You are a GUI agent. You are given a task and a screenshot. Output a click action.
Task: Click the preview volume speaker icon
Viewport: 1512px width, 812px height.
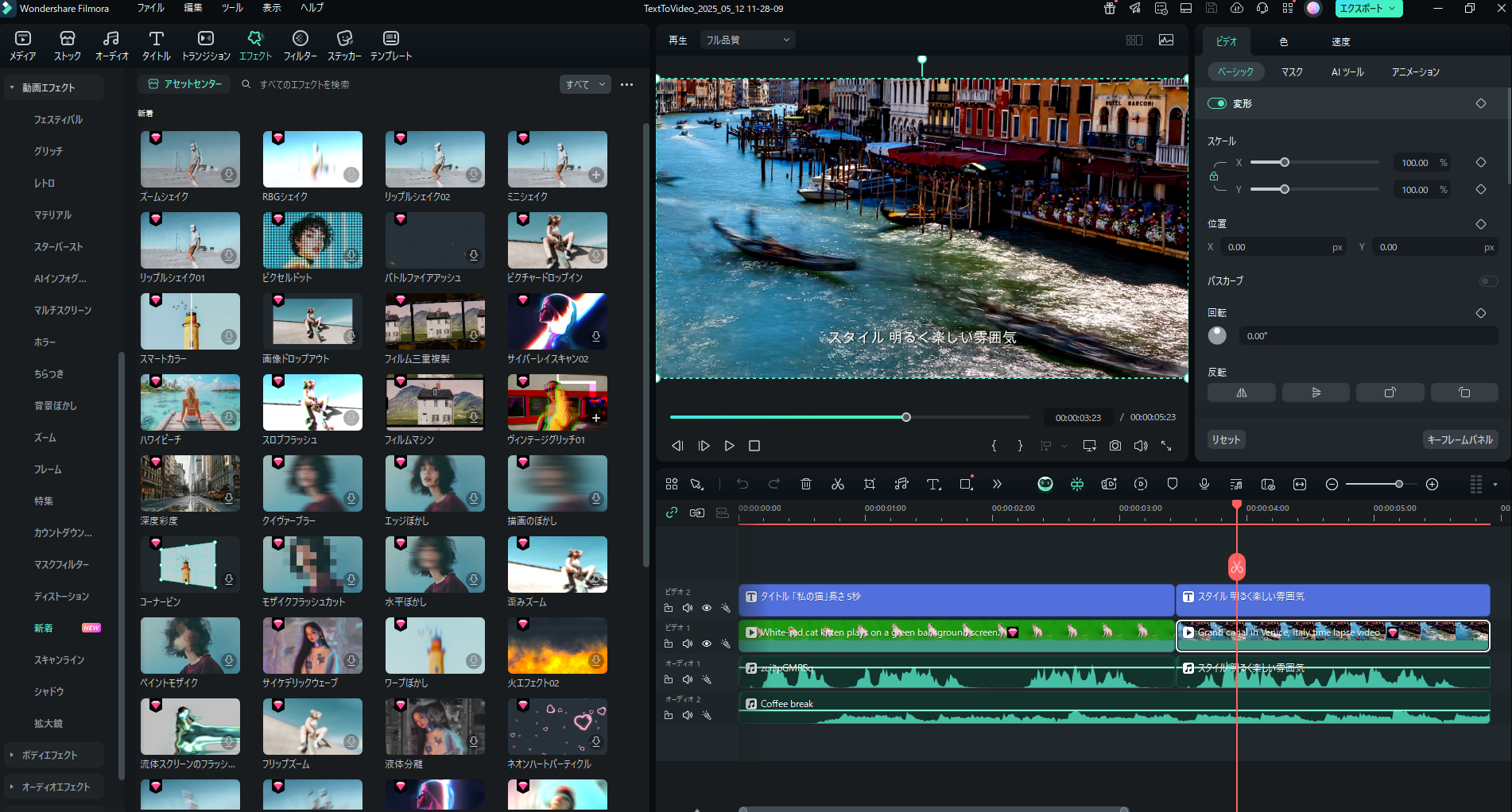(1141, 446)
